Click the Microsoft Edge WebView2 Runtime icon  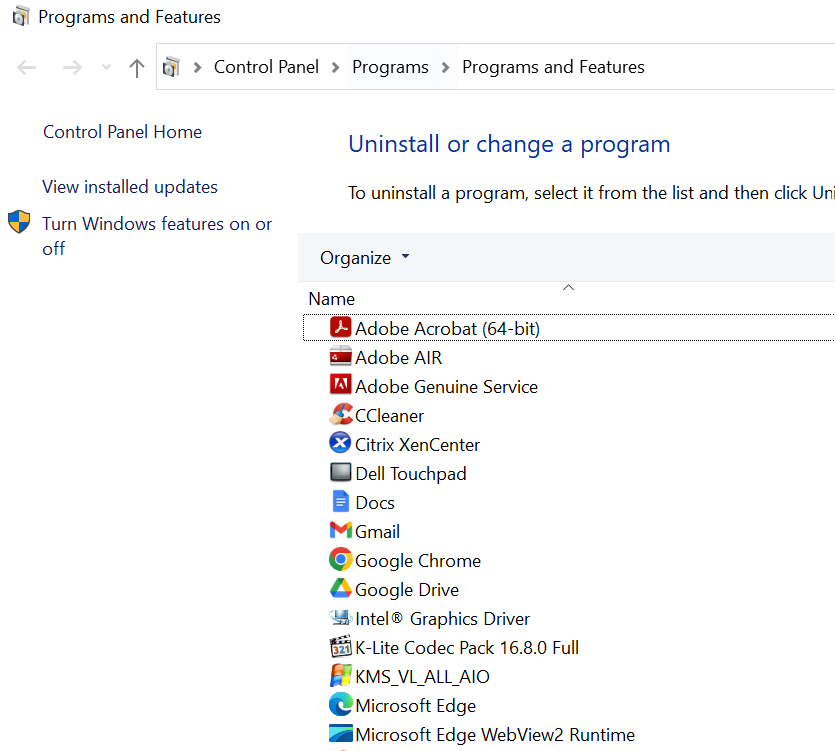(340, 734)
